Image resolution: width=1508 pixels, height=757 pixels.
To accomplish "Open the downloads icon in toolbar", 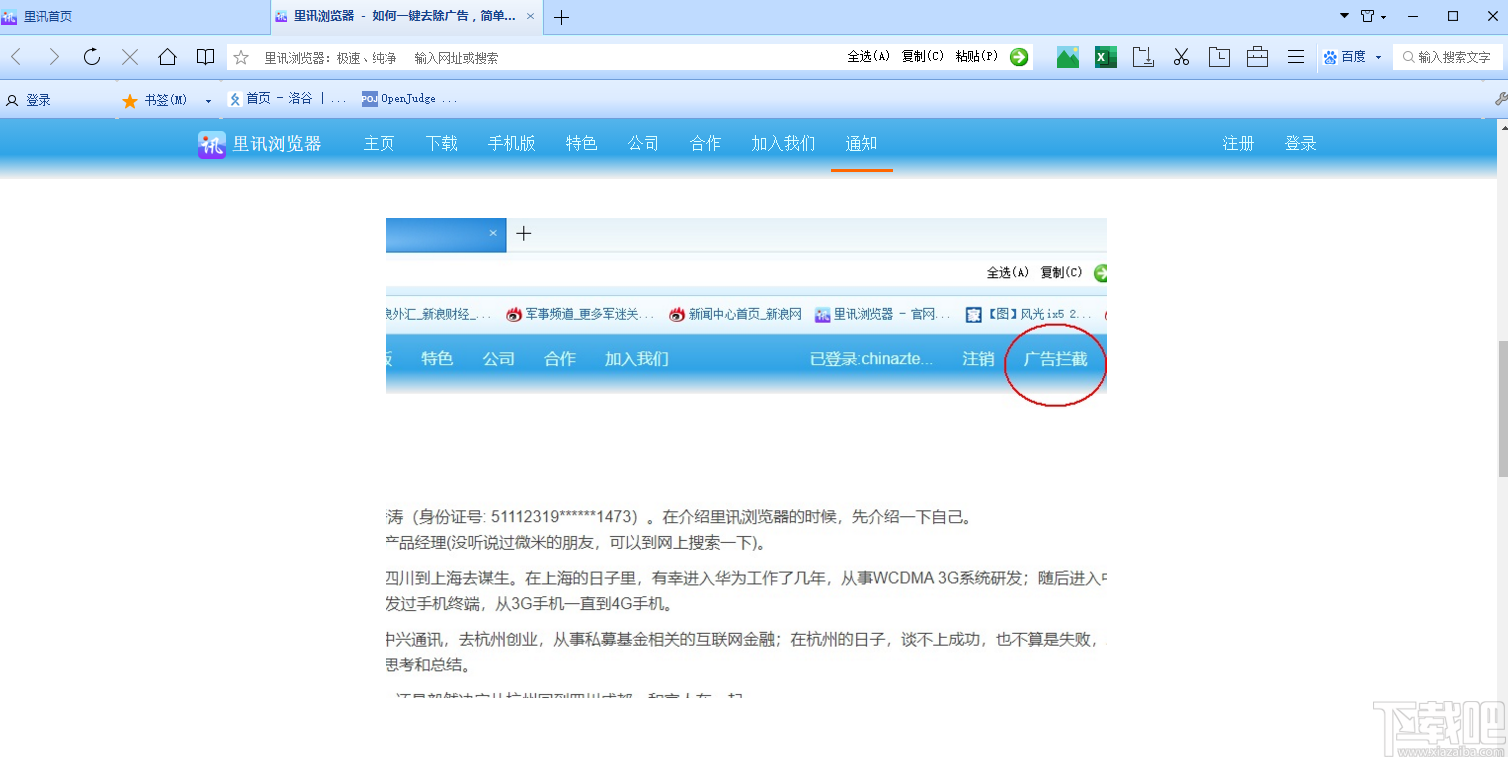I will pos(1143,57).
